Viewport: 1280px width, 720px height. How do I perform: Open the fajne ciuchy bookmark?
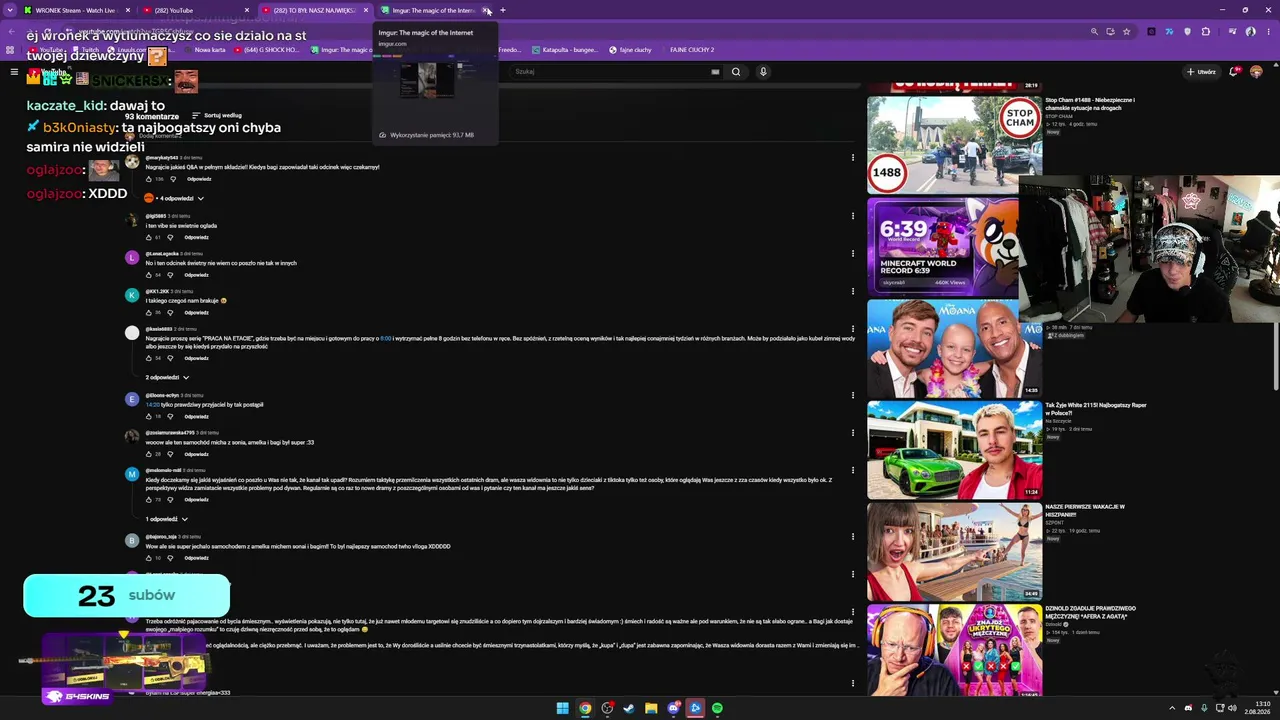tap(629, 49)
